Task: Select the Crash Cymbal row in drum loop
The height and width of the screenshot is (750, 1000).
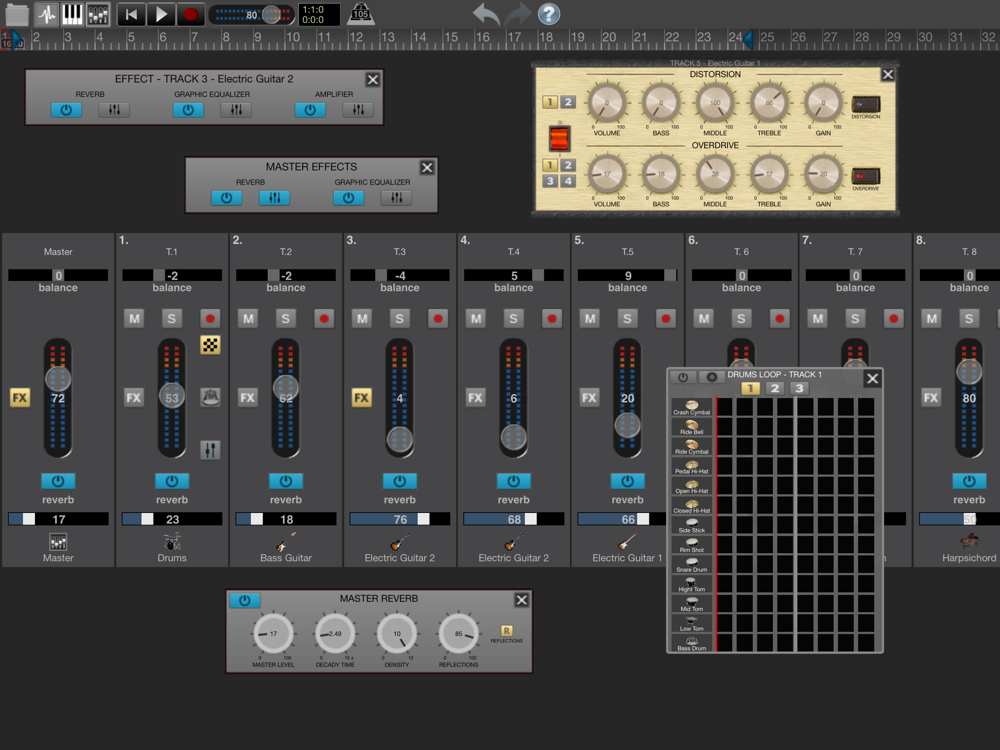Action: 692,406
